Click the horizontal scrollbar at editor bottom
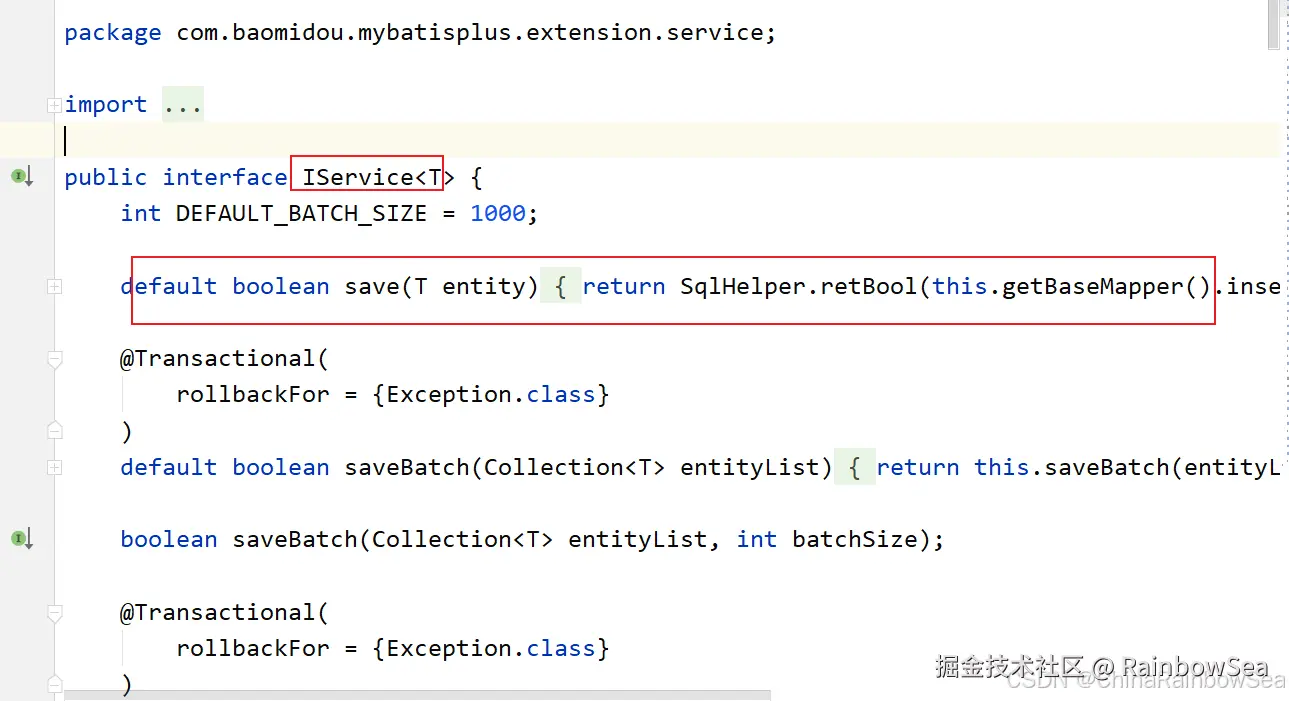The height and width of the screenshot is (701, 1289). [x=418, y=695]
